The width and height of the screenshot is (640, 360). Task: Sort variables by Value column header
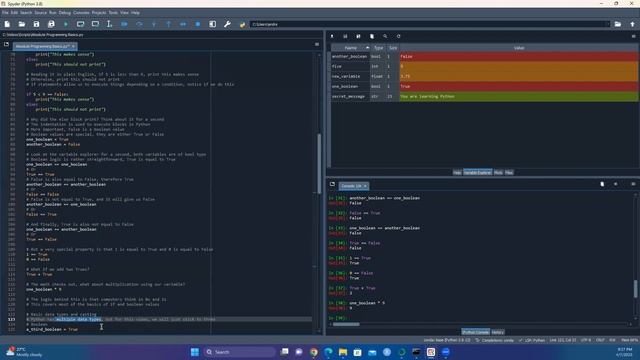pyautogui.click(x=519, y=48)
